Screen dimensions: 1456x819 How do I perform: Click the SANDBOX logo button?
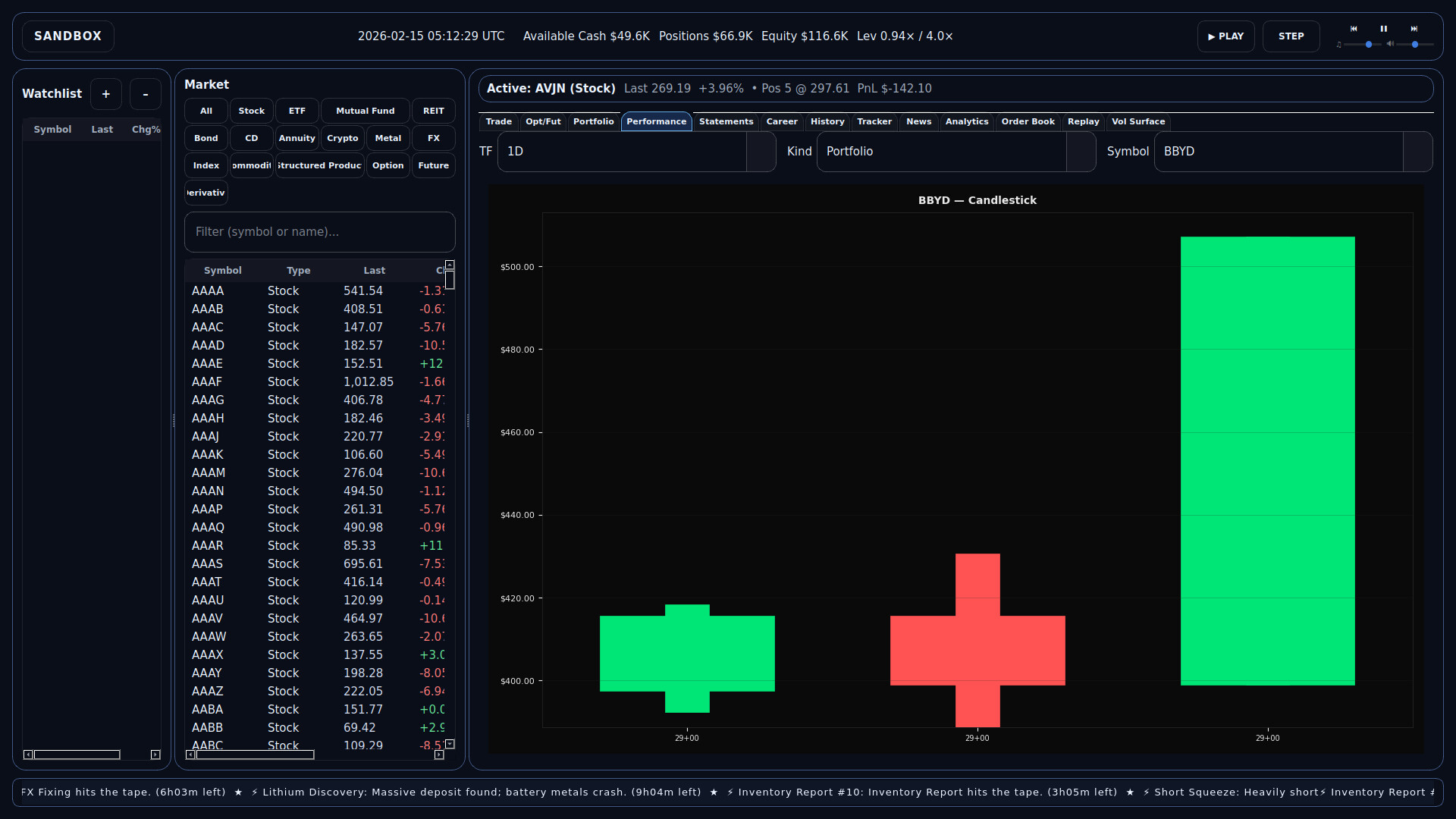click(x=67, y=36)
